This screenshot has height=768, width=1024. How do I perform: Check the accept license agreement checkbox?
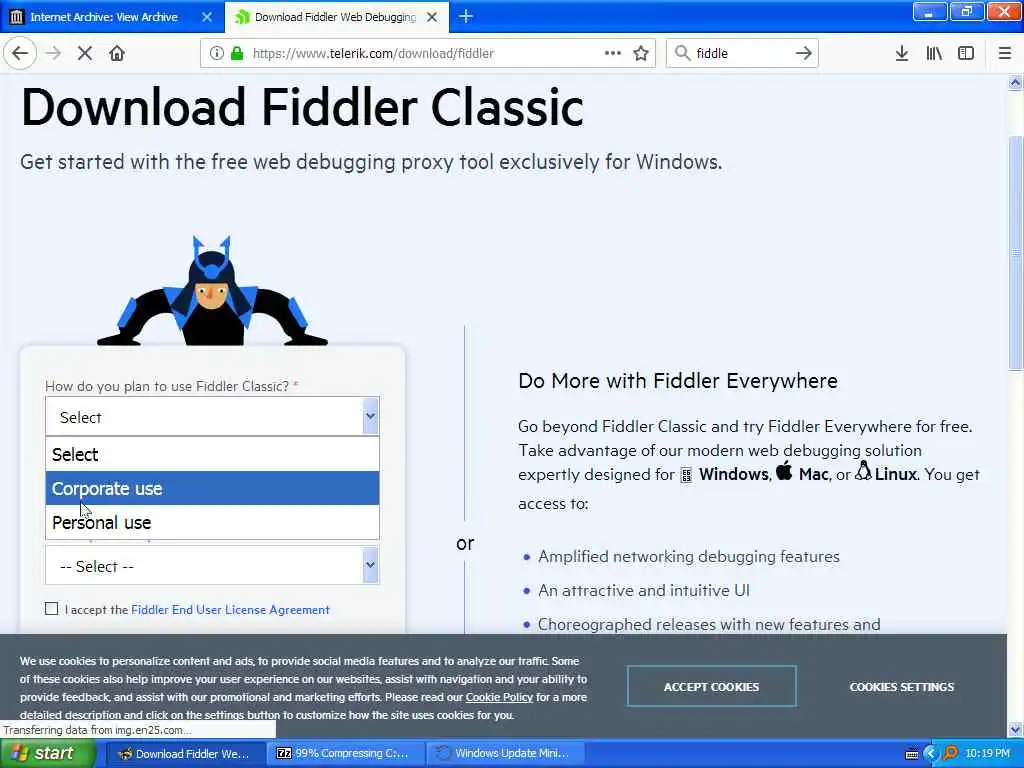52,609
